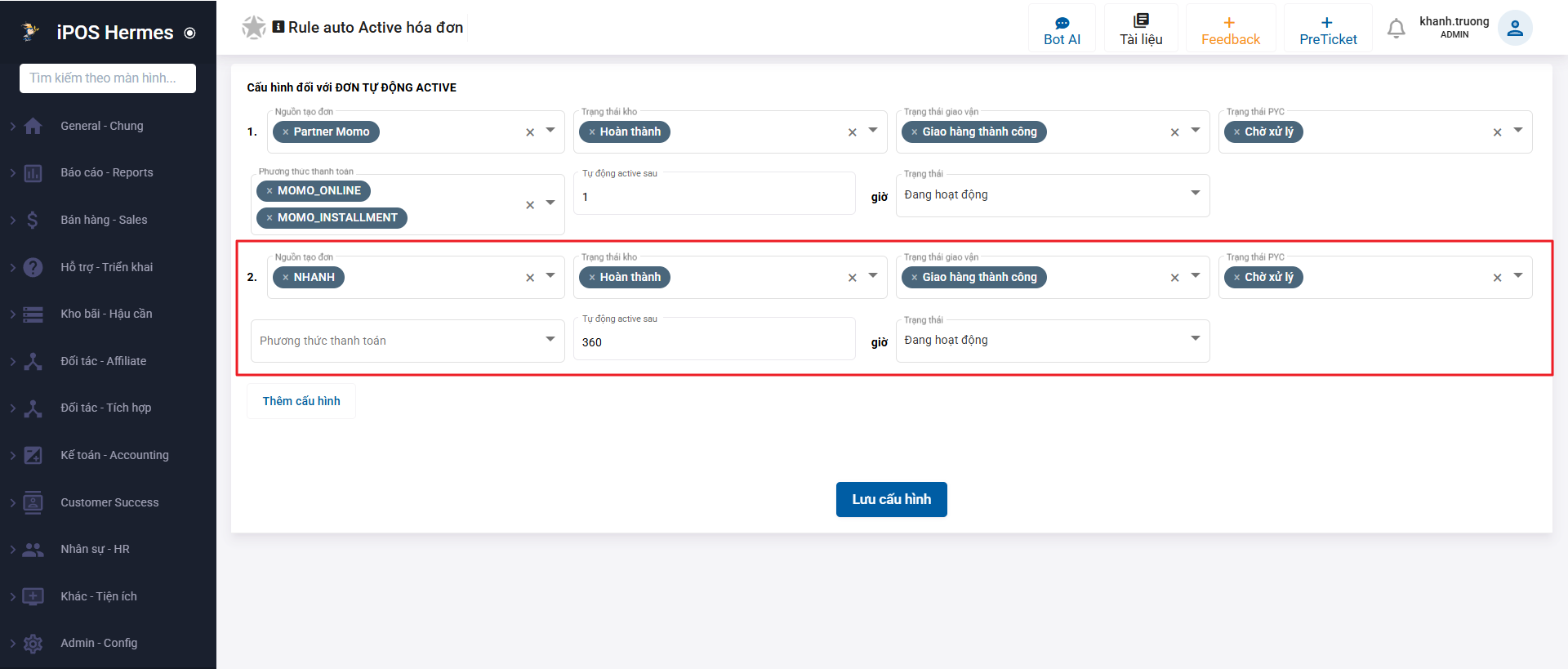1568x669 pixels.
Task: Expand Trạng thái PYC dropdown in rule 1
Action: (x=1518, y=131)
